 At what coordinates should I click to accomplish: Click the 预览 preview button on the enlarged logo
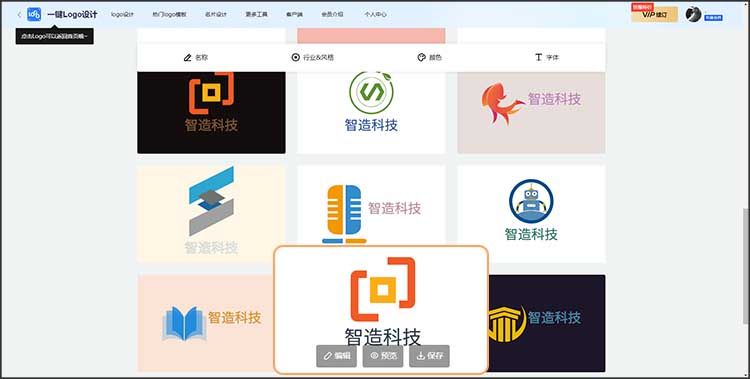click(383, 356)
